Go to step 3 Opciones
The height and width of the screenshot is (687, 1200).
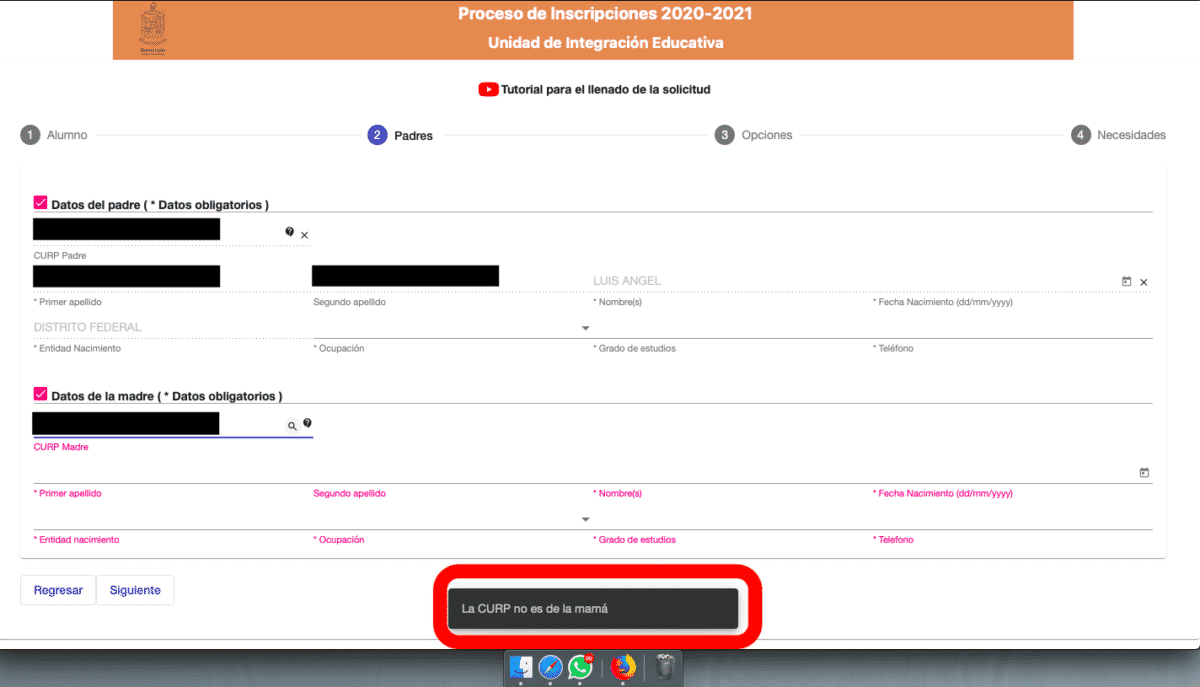pyautogui.click(x=754, y=135)
